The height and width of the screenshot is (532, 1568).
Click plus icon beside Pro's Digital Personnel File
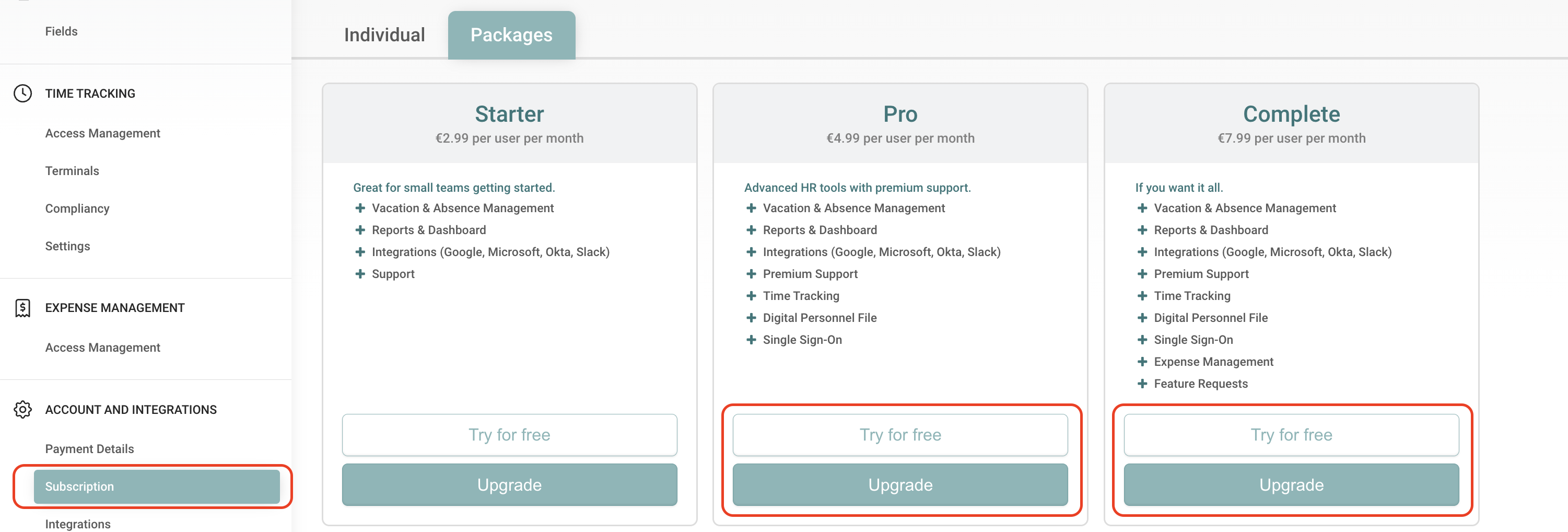point(751,318)
